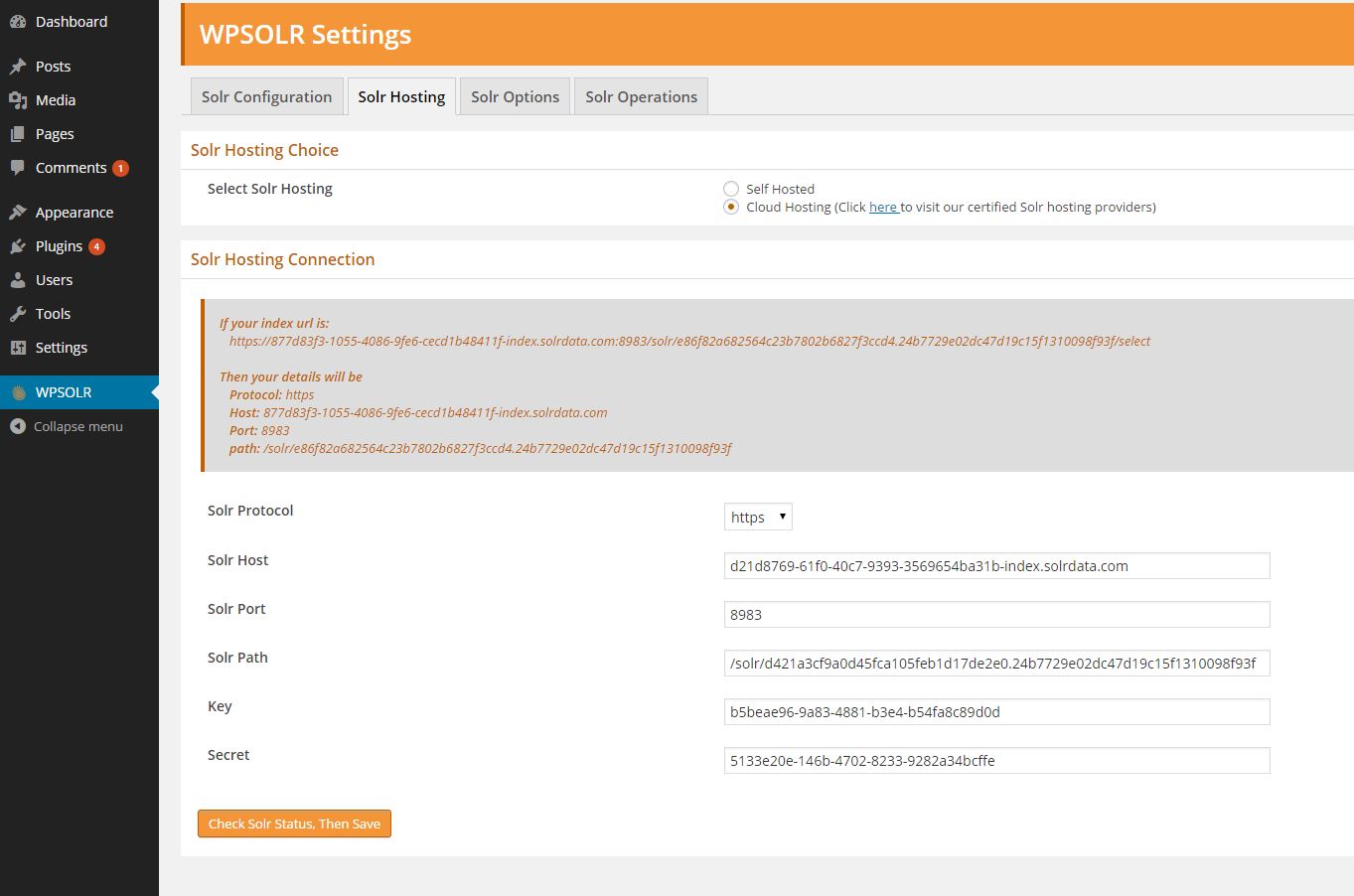Open the Pages menu item
Viewport: 1354px width, 896px height.
pyautogui.click(x=79, y=134)
